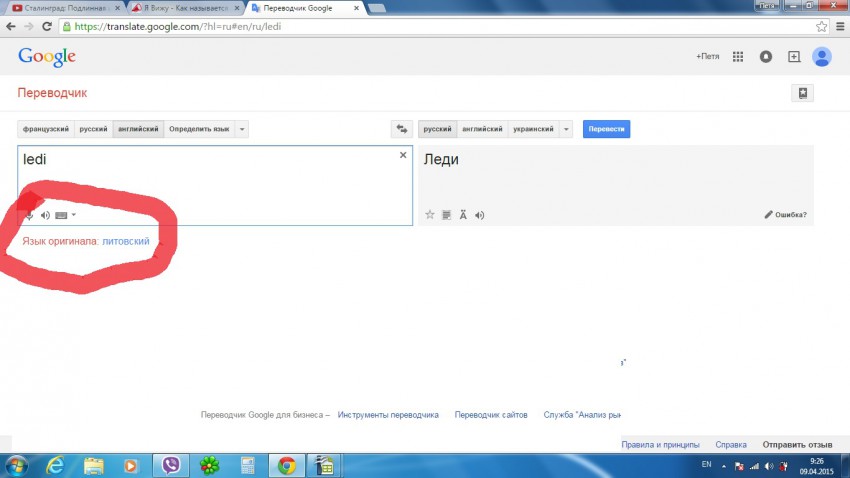
Task: Open Google apps grid
Action: click(738, 57)
